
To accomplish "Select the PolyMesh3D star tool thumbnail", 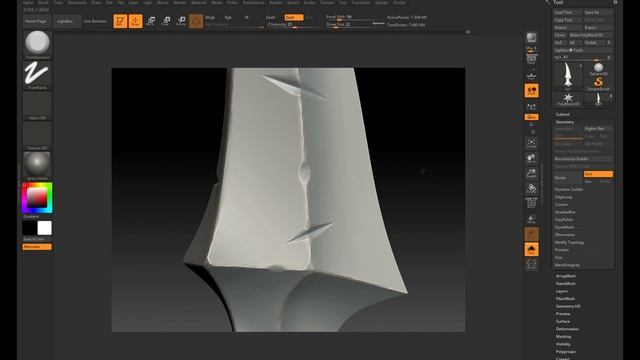I will 568,99.
